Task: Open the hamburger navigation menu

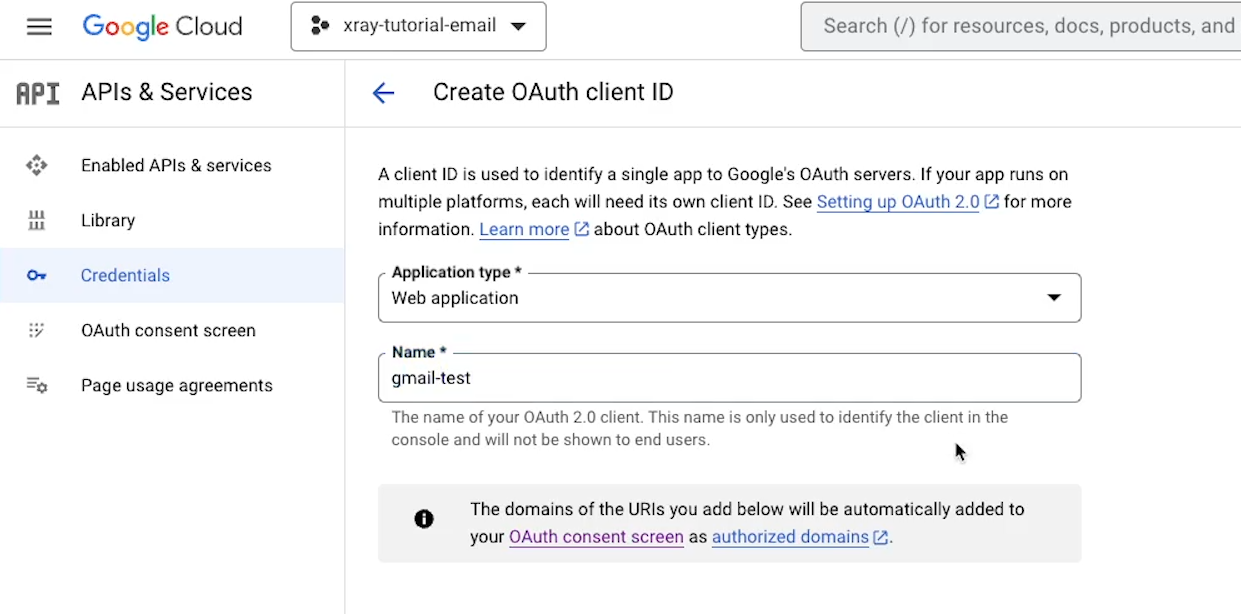Action: (x=39, y=27)
